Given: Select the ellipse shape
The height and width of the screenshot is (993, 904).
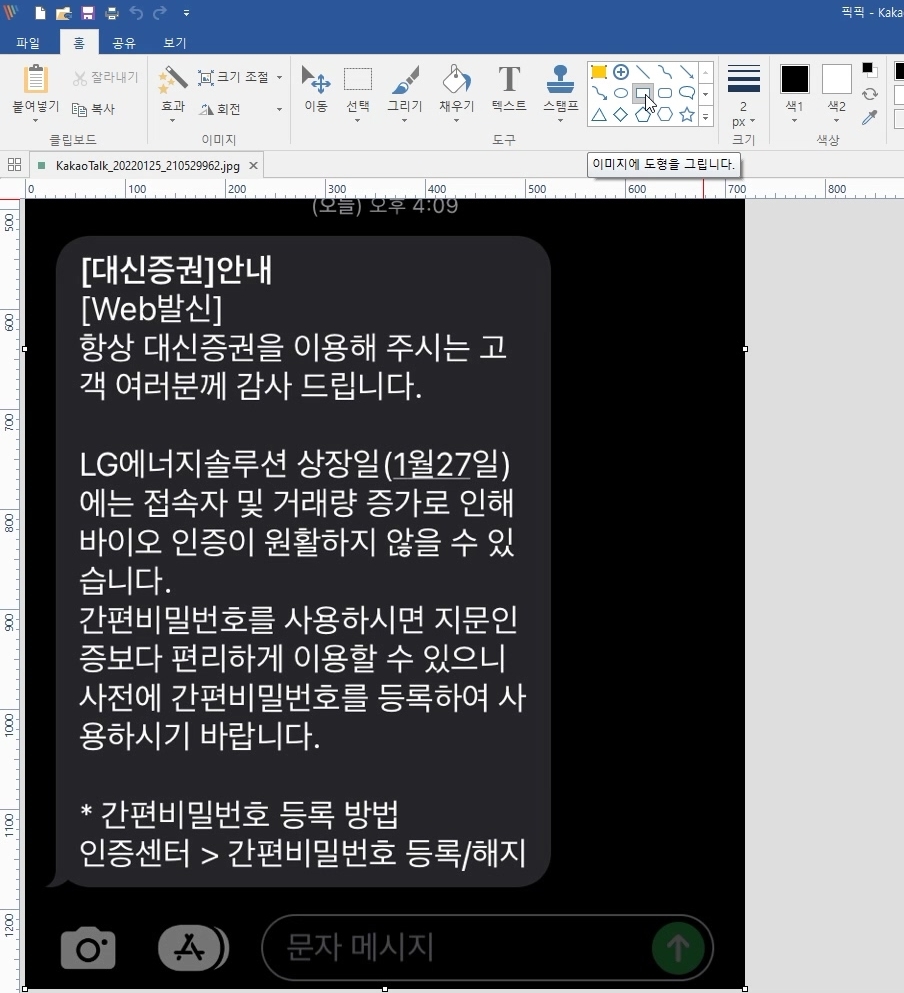Looking at the screenshot, I should tap(621, 93).
